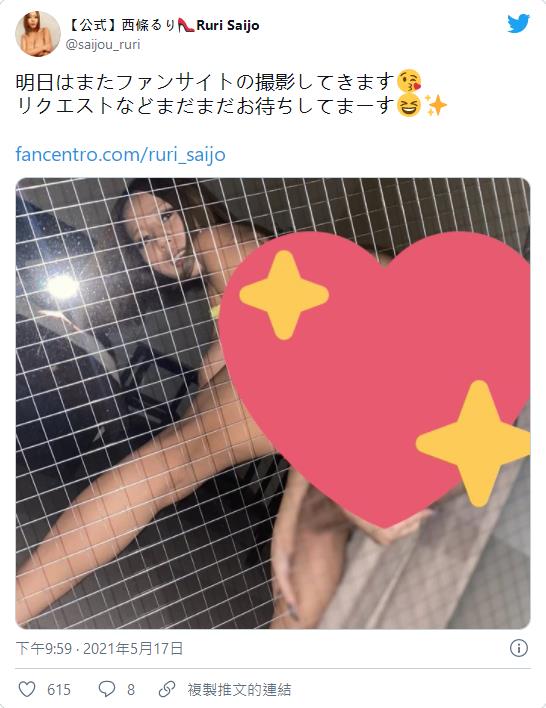546x708 pixels.
Task: Click the high heel emoji in display name
Action: click(186, 25)
